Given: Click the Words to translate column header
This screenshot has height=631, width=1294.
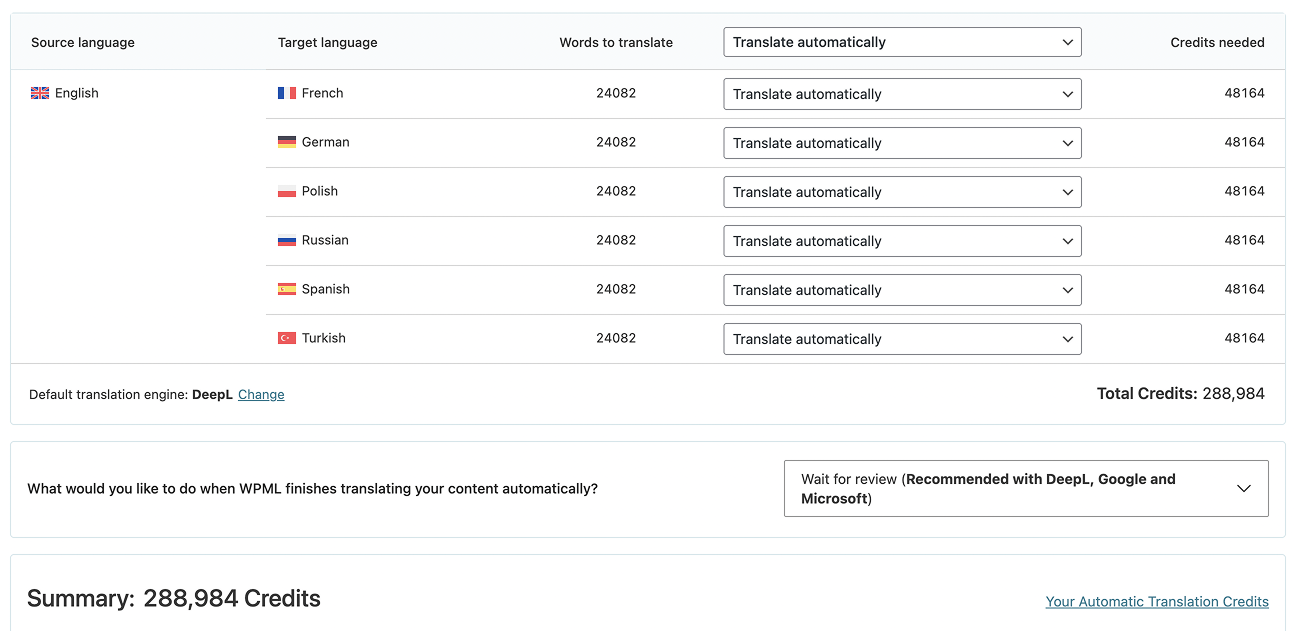Looking at the screenshot, I should click(616, 43).
